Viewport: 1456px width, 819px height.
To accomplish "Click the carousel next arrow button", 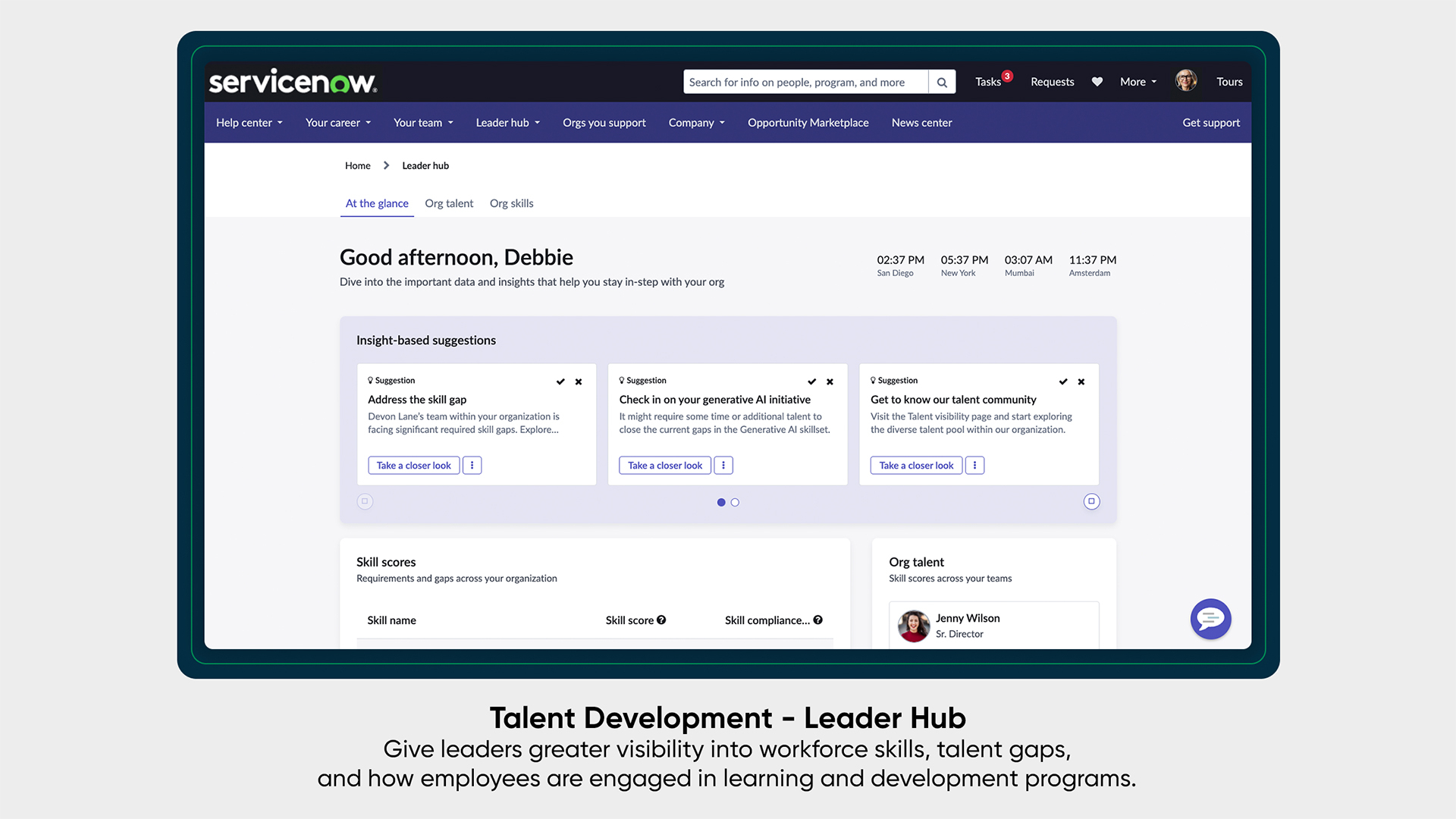I will pos(1091,501).
